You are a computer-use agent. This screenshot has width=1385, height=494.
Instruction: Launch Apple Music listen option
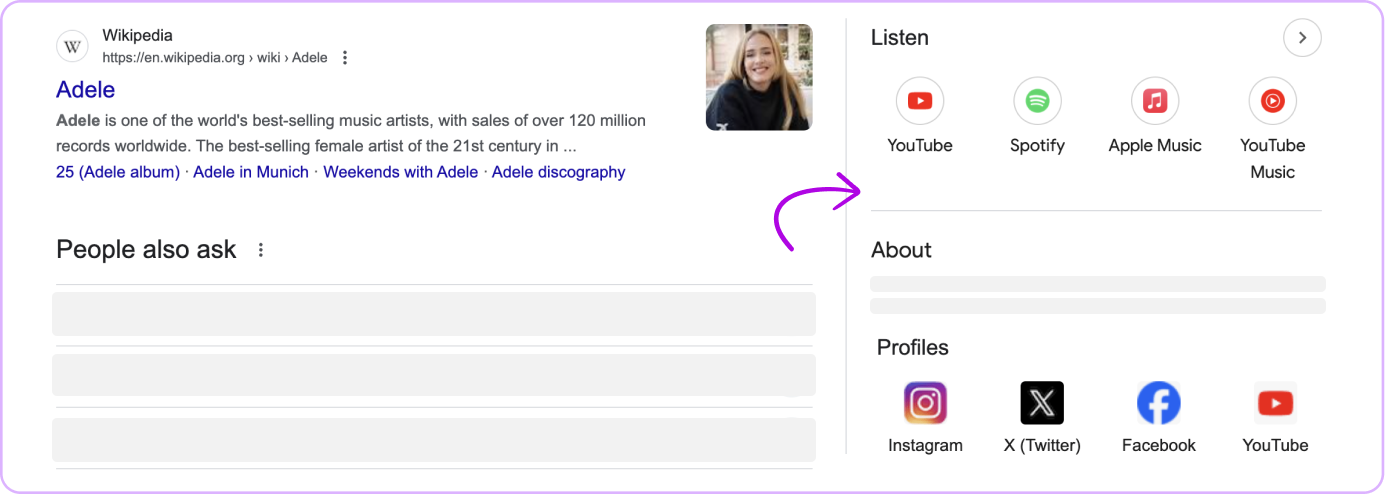click(x=1155, y=101)
